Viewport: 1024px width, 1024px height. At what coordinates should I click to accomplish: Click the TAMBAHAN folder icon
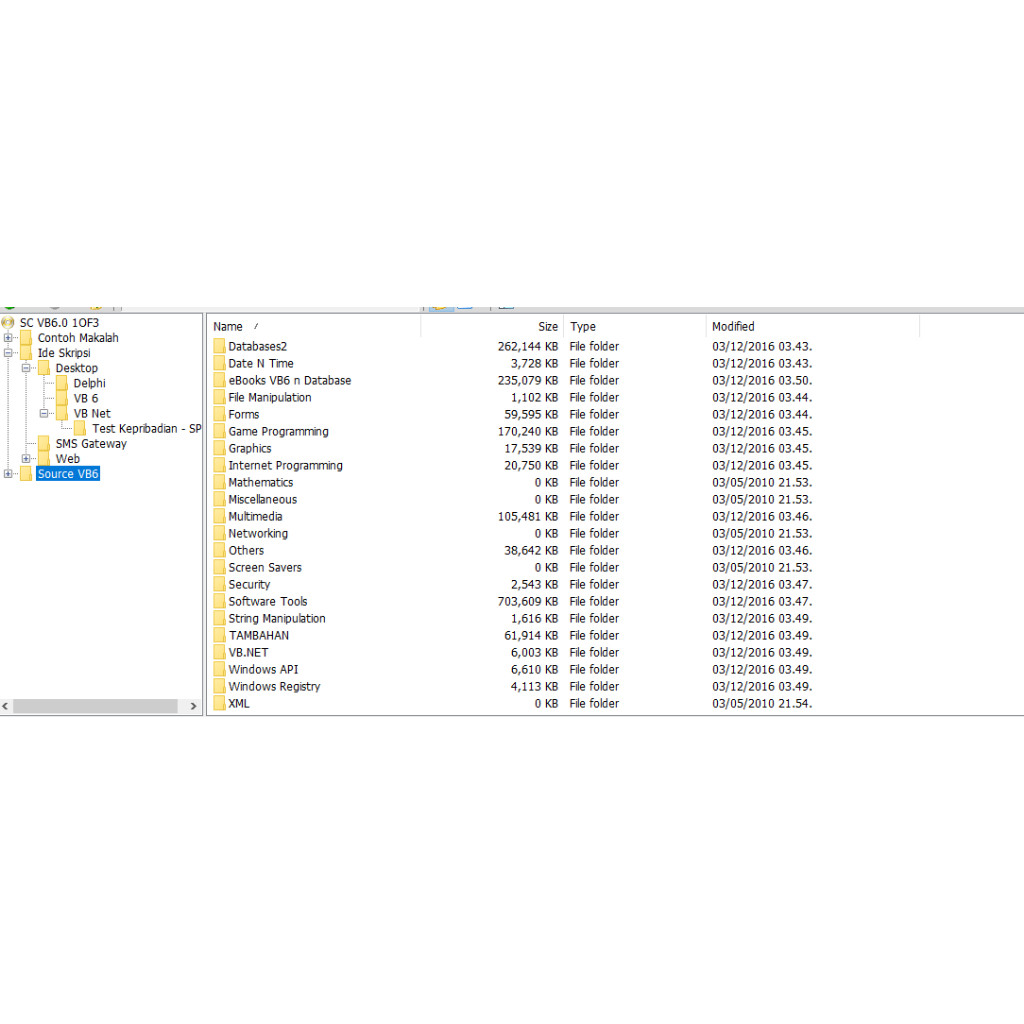pos(219,635)
